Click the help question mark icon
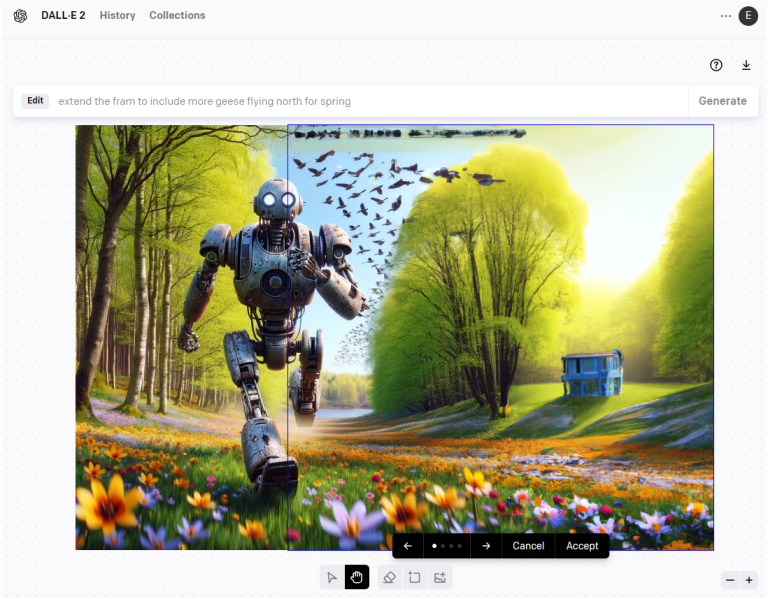The width and height of the screenshot is (768, 599). point(716,65)
